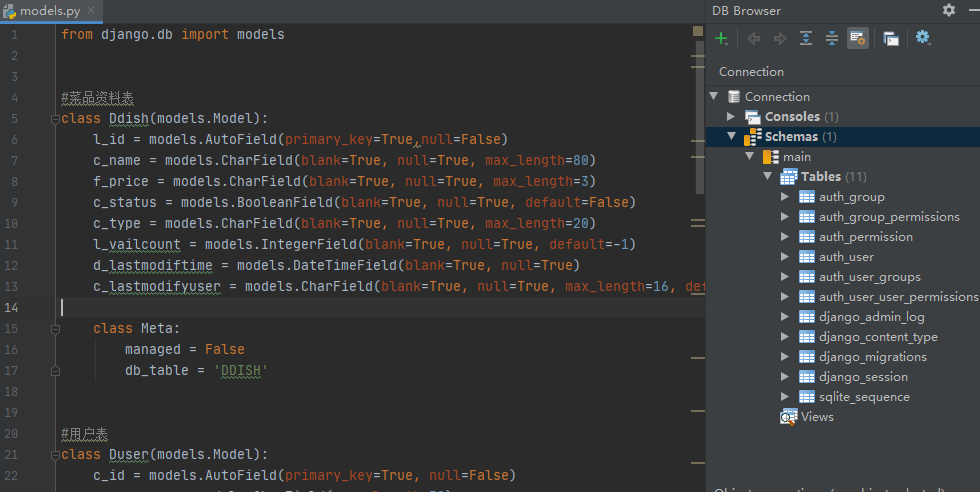Fold the class Ddish block in gutter
Image resolution: width=980 pixels, height=492 pixels.
pos(55,119)
